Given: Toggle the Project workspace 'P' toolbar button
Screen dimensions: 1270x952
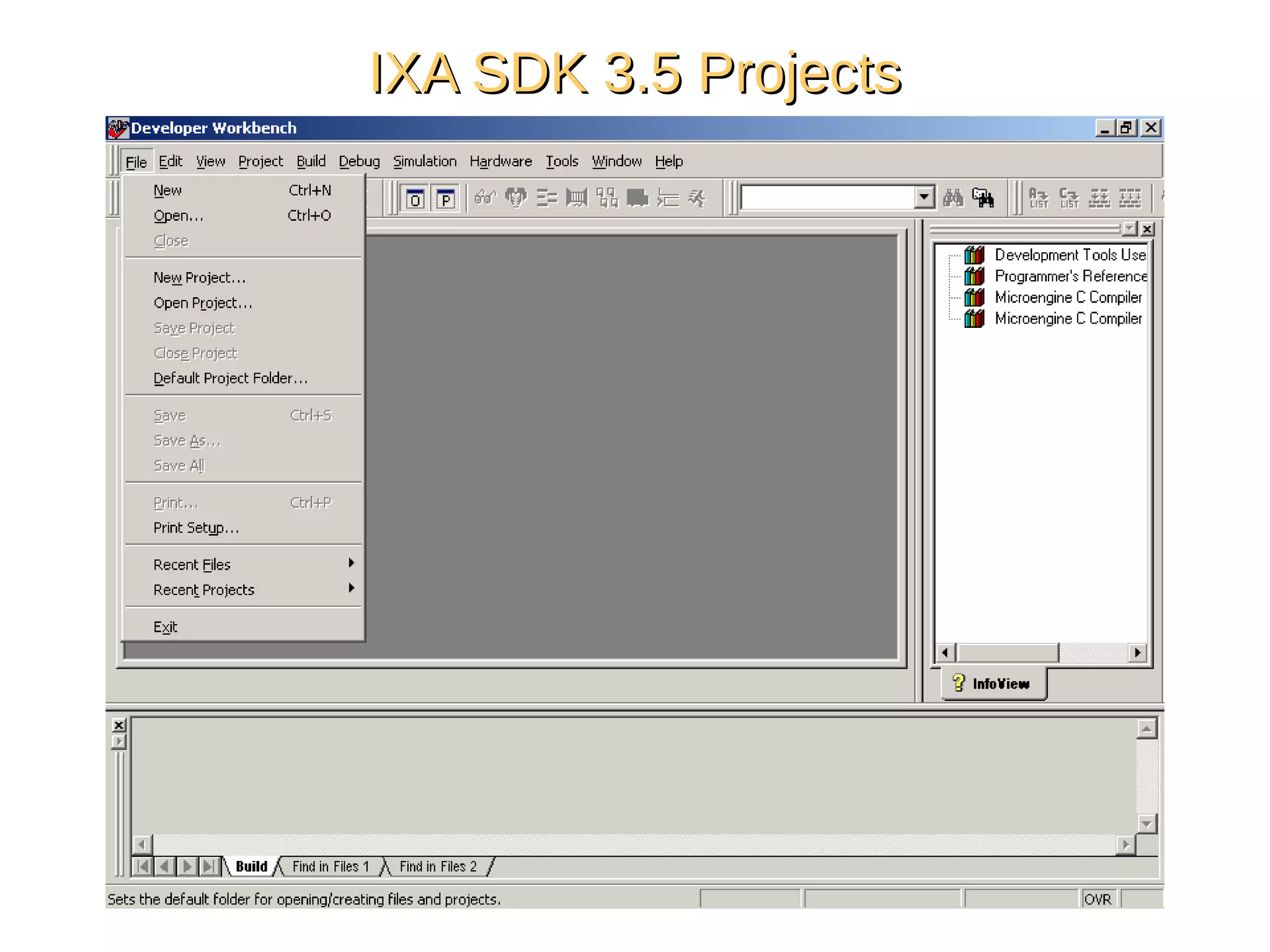Looking at the screenshot, I should [445, 199].
